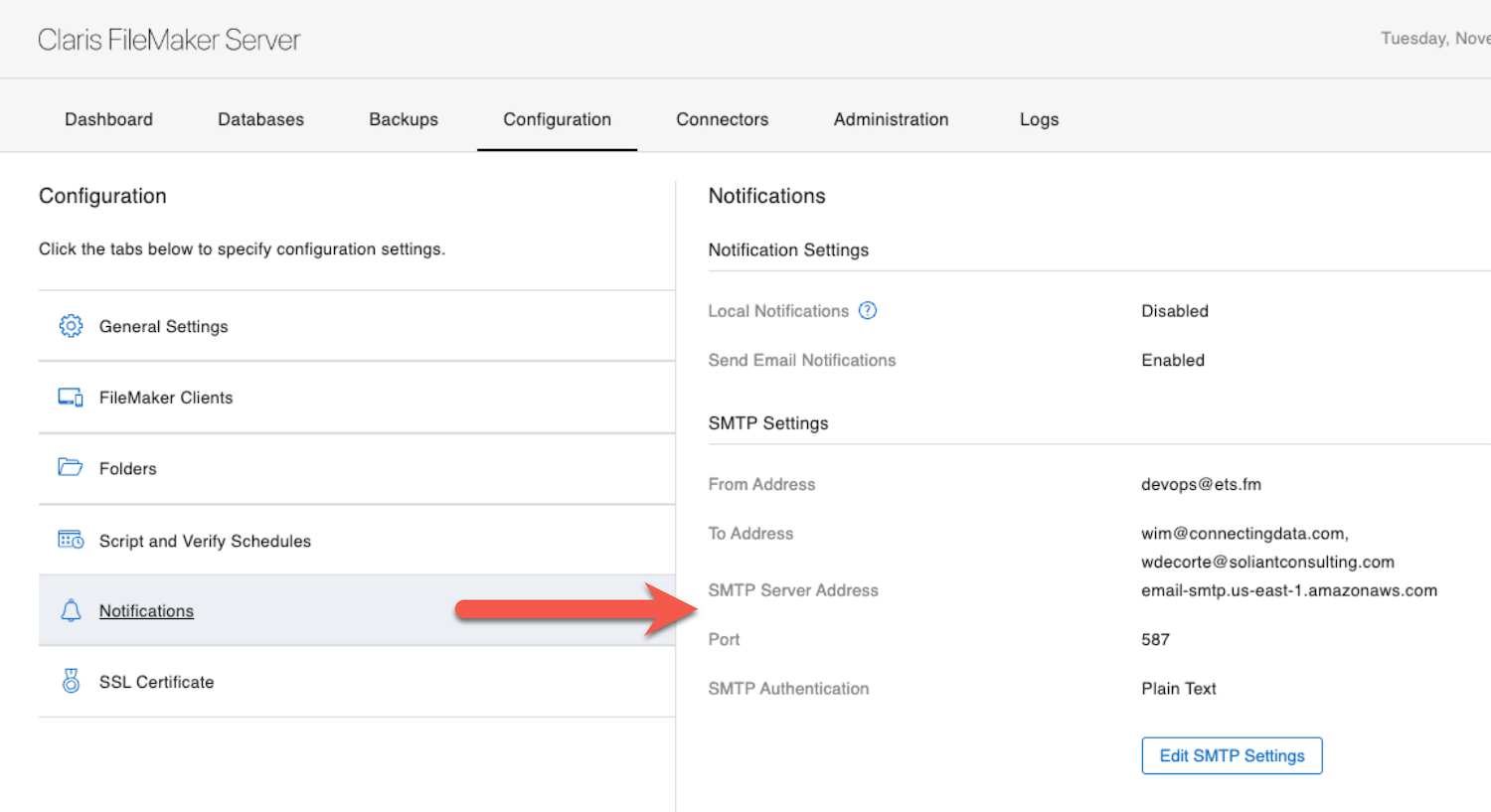This screenshot has width=1491, height=812.
Task: Click the SMTP Server Address label
Action: pos(793,590)
